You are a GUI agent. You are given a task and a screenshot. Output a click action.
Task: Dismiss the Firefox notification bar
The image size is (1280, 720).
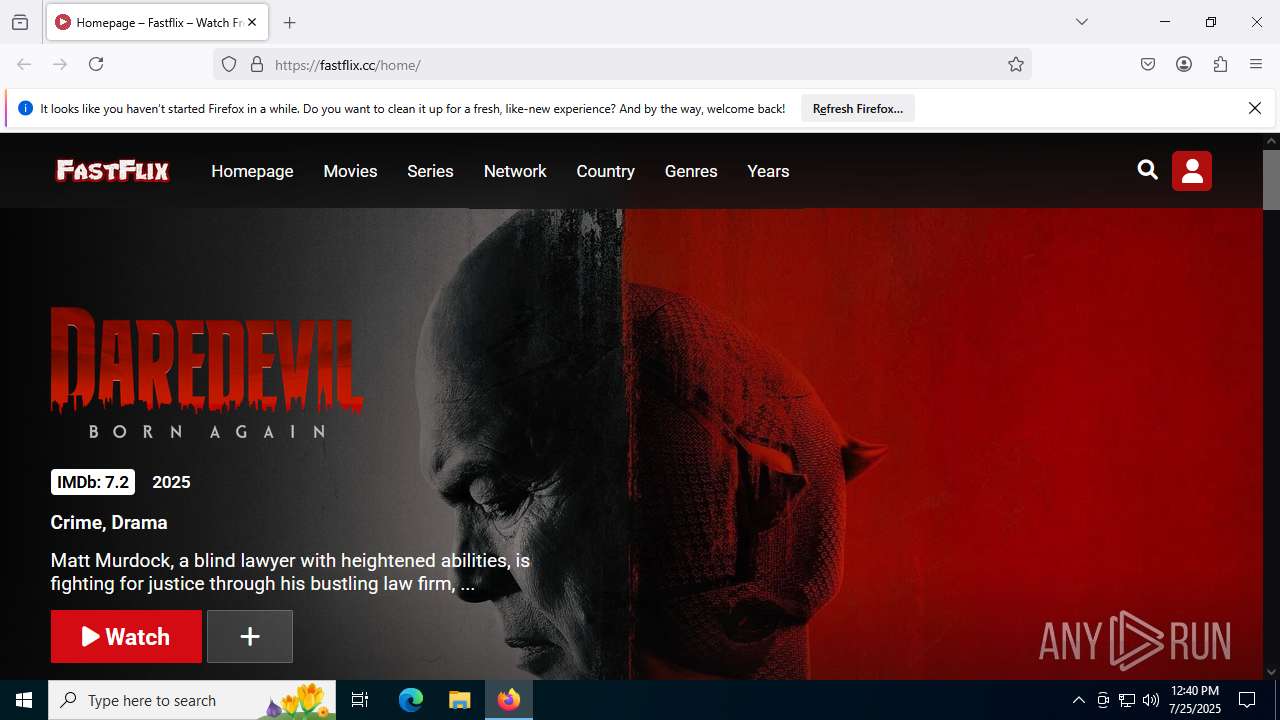(x=1255, y=108)
